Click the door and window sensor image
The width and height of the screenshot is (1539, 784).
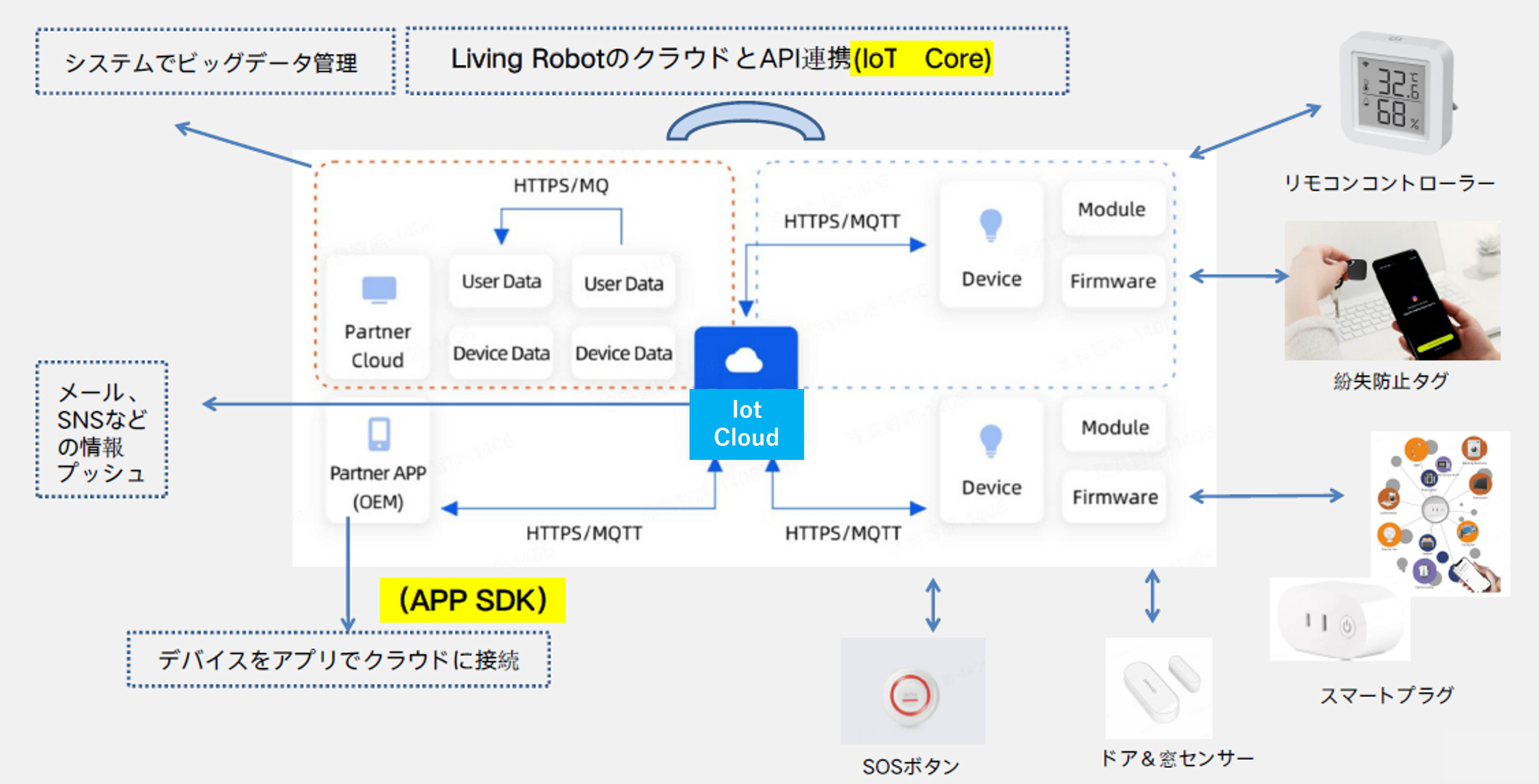pos(1158,688)
